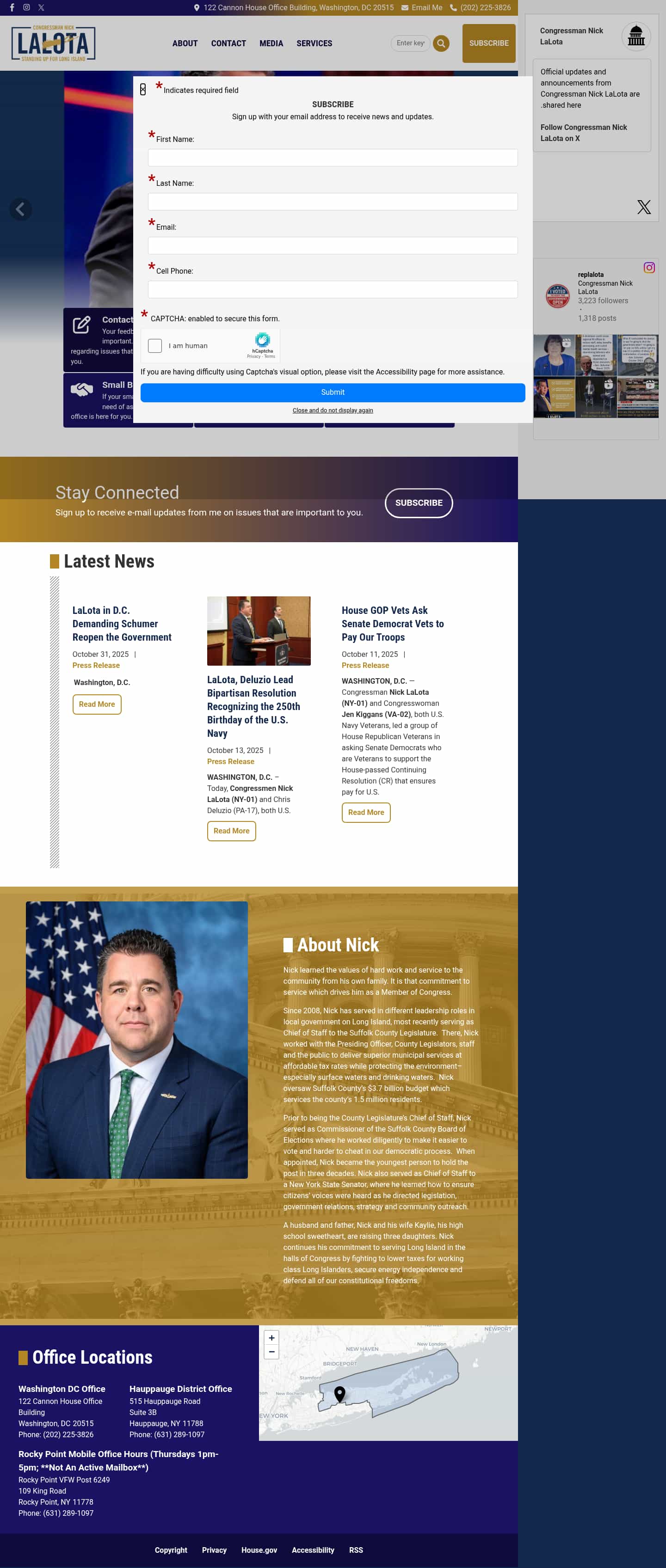Click the search magnifier button

pos(441,43)
